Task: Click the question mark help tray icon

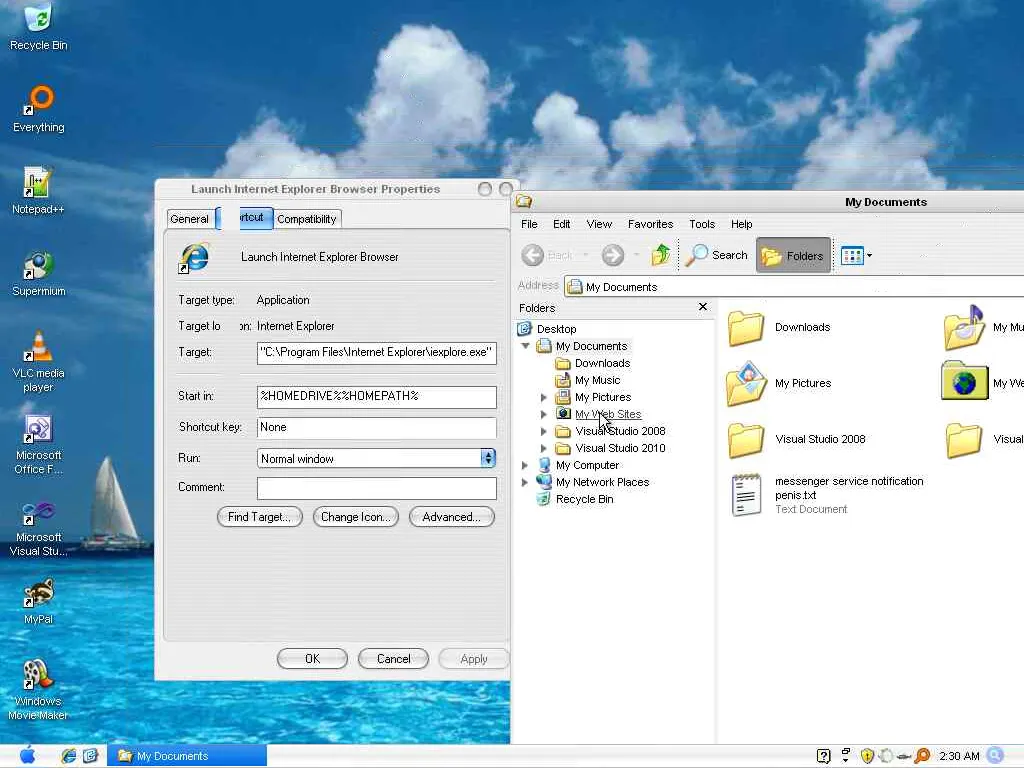Action: [824, 756]
